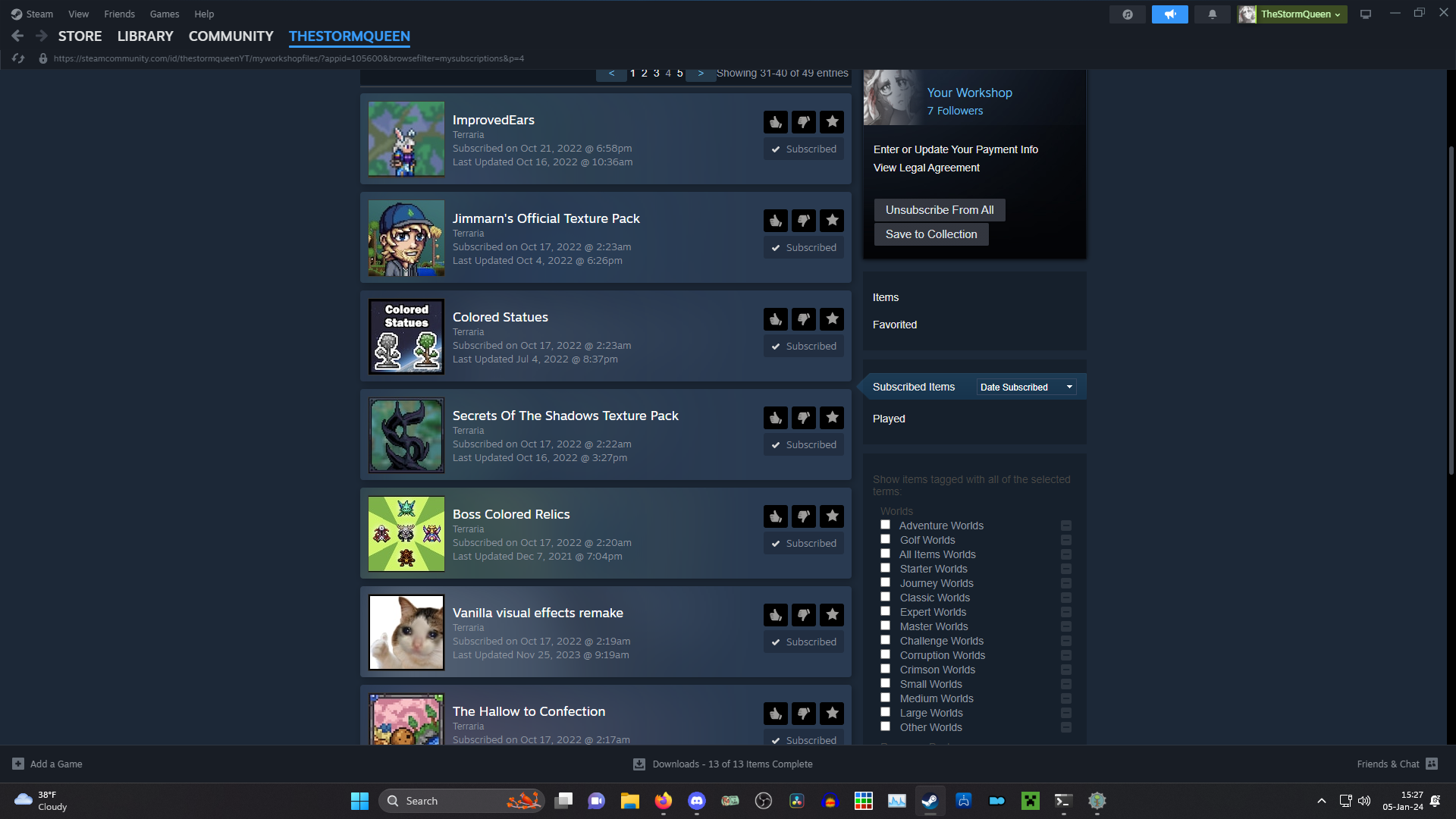Favorite Colored Statues with star icon
The width and height of the screenshot is (1456, 819).
coord(832,319)
